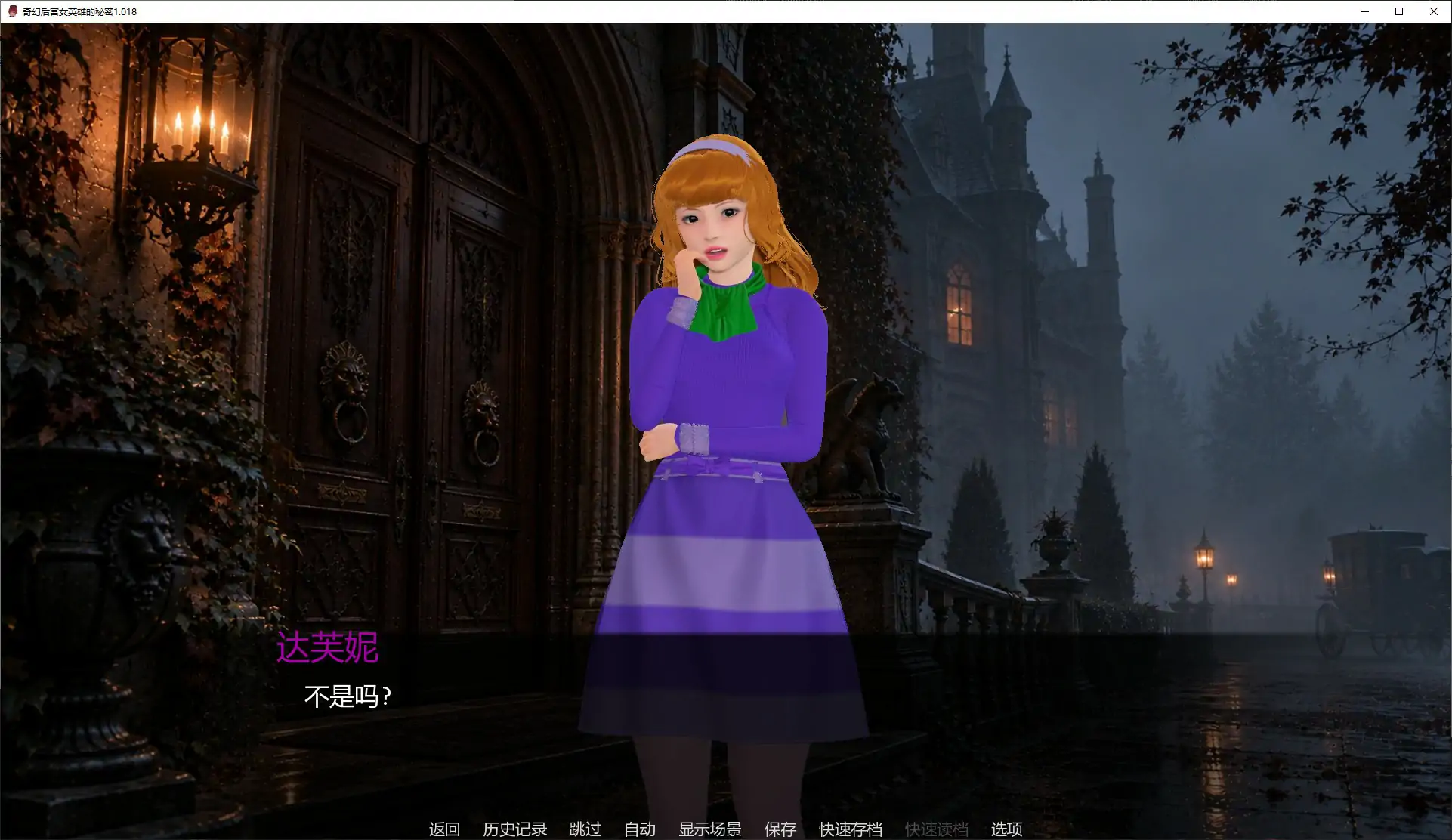The image size is (1452, 840).
Task: Click the game icon in the title bar
Action: [12, 11]
